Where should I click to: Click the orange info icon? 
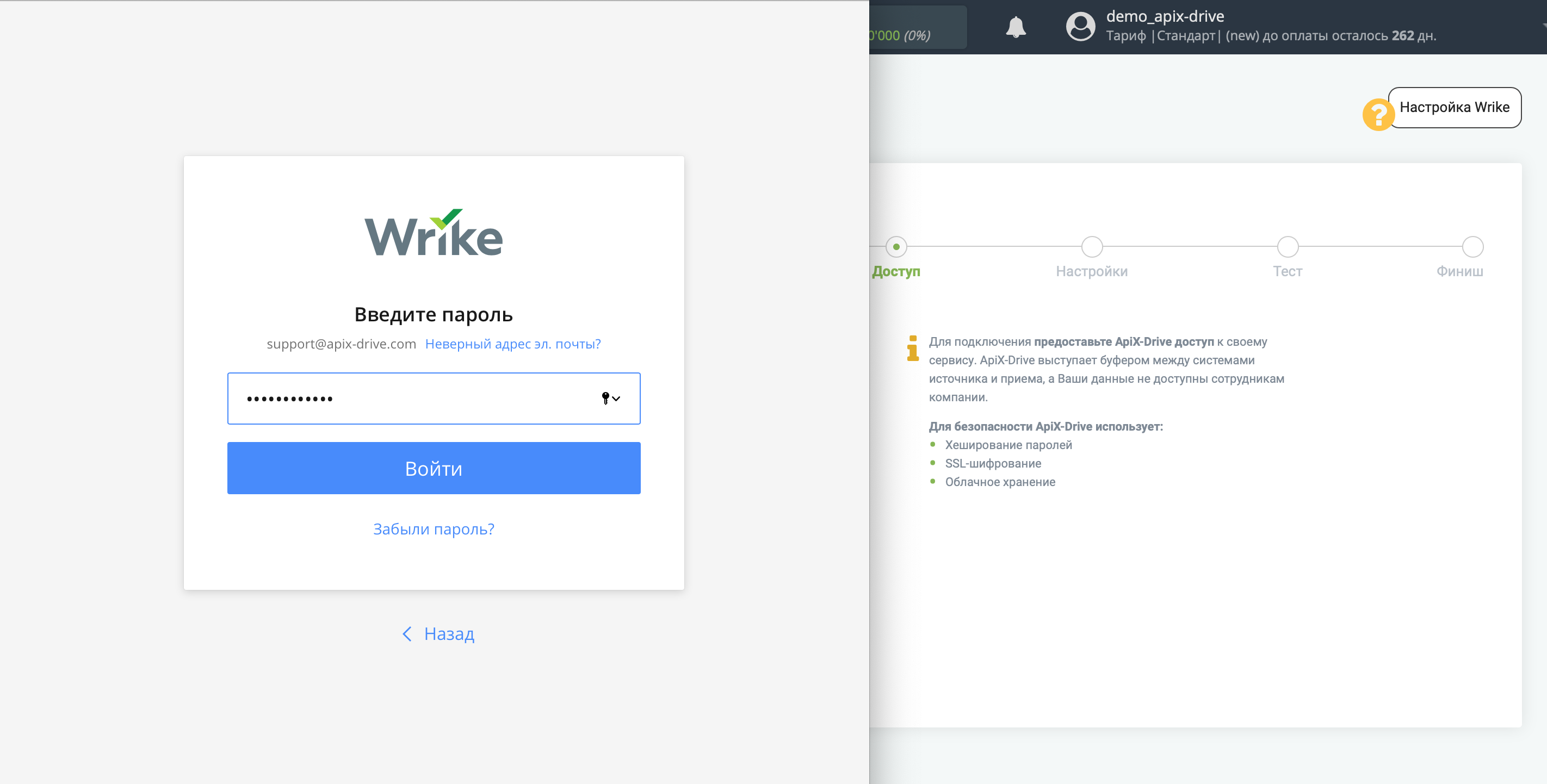[912, 348]
